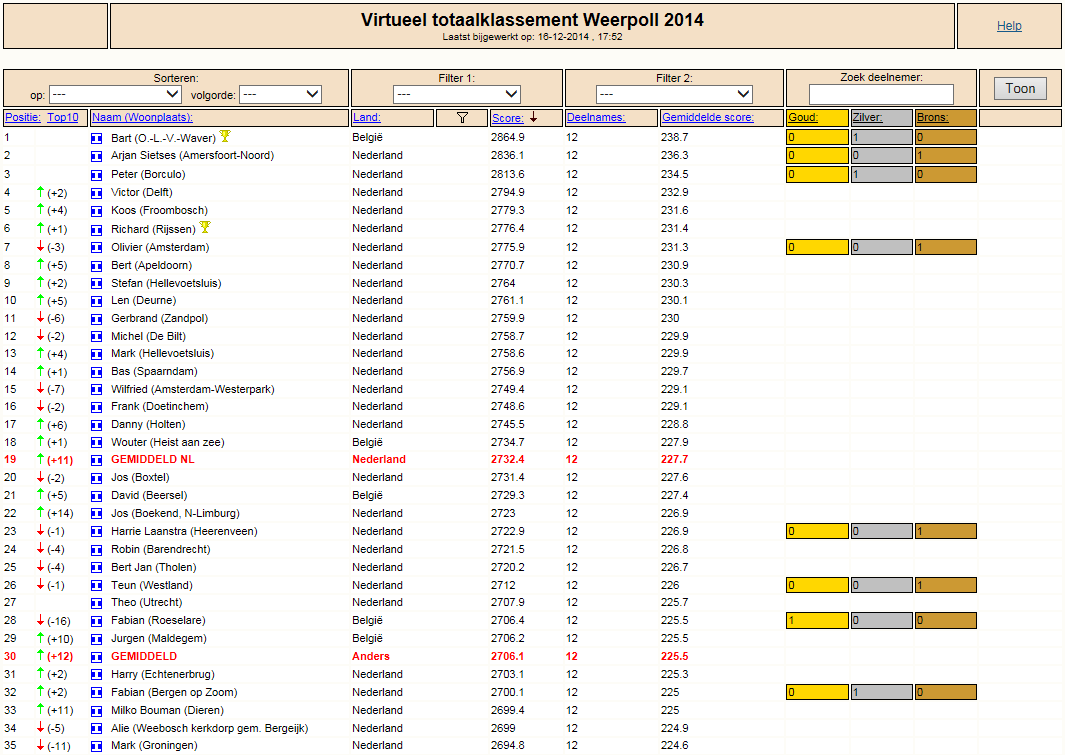Viewport: 1065px width, 755px height.
Task: Open the Help link
Action: point(1009,26)
